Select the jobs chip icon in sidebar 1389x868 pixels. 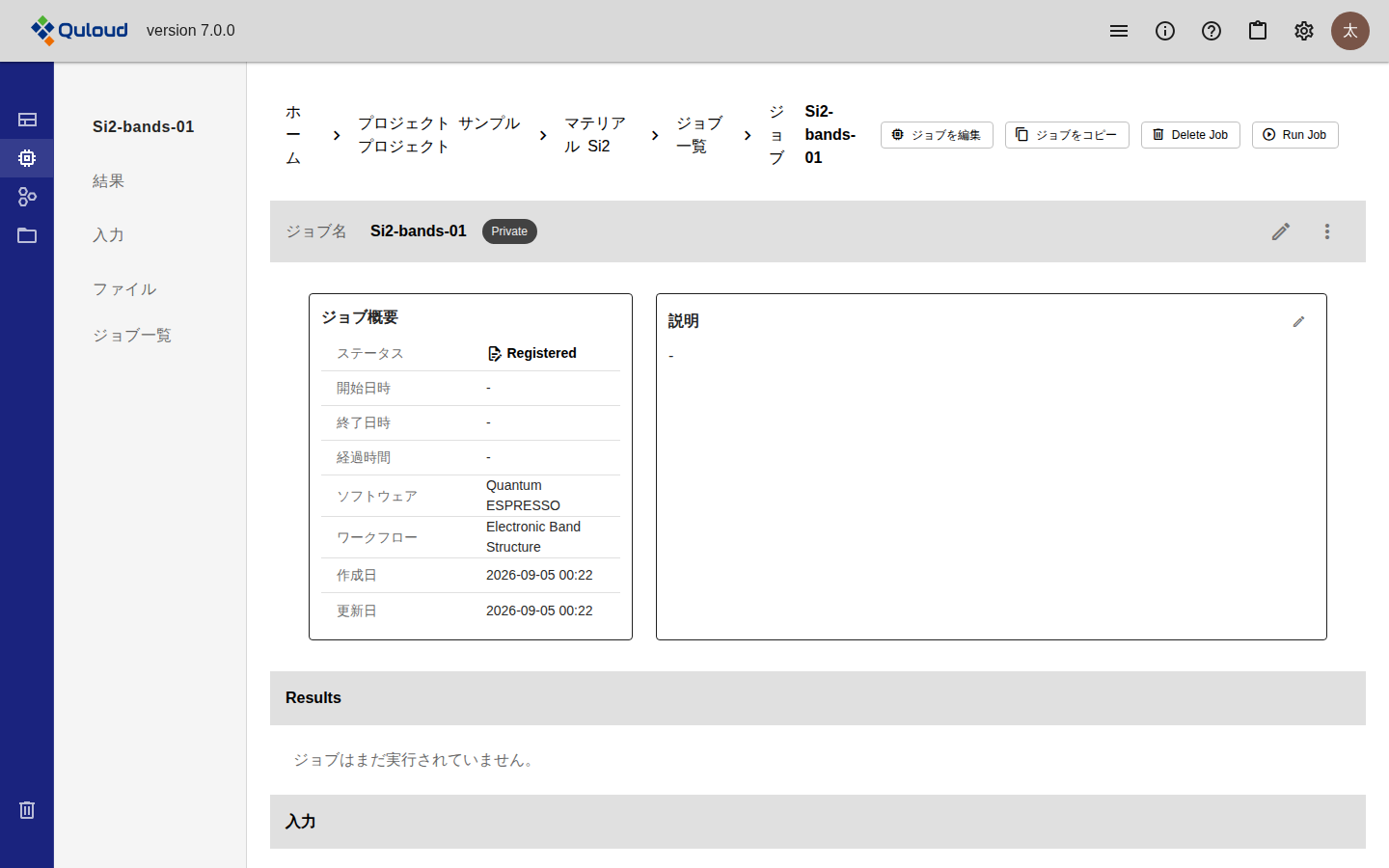pyautogui.click(x=27, y=158)
